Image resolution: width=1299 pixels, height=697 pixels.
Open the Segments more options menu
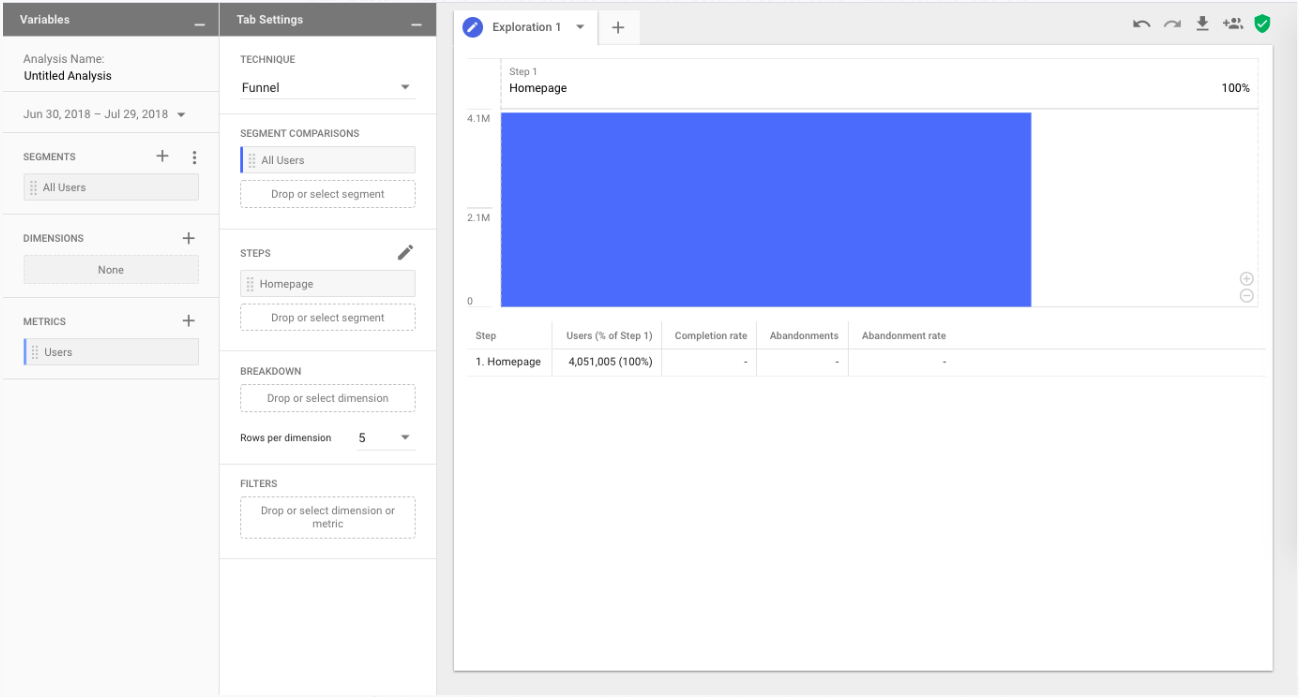click(194, 157)
